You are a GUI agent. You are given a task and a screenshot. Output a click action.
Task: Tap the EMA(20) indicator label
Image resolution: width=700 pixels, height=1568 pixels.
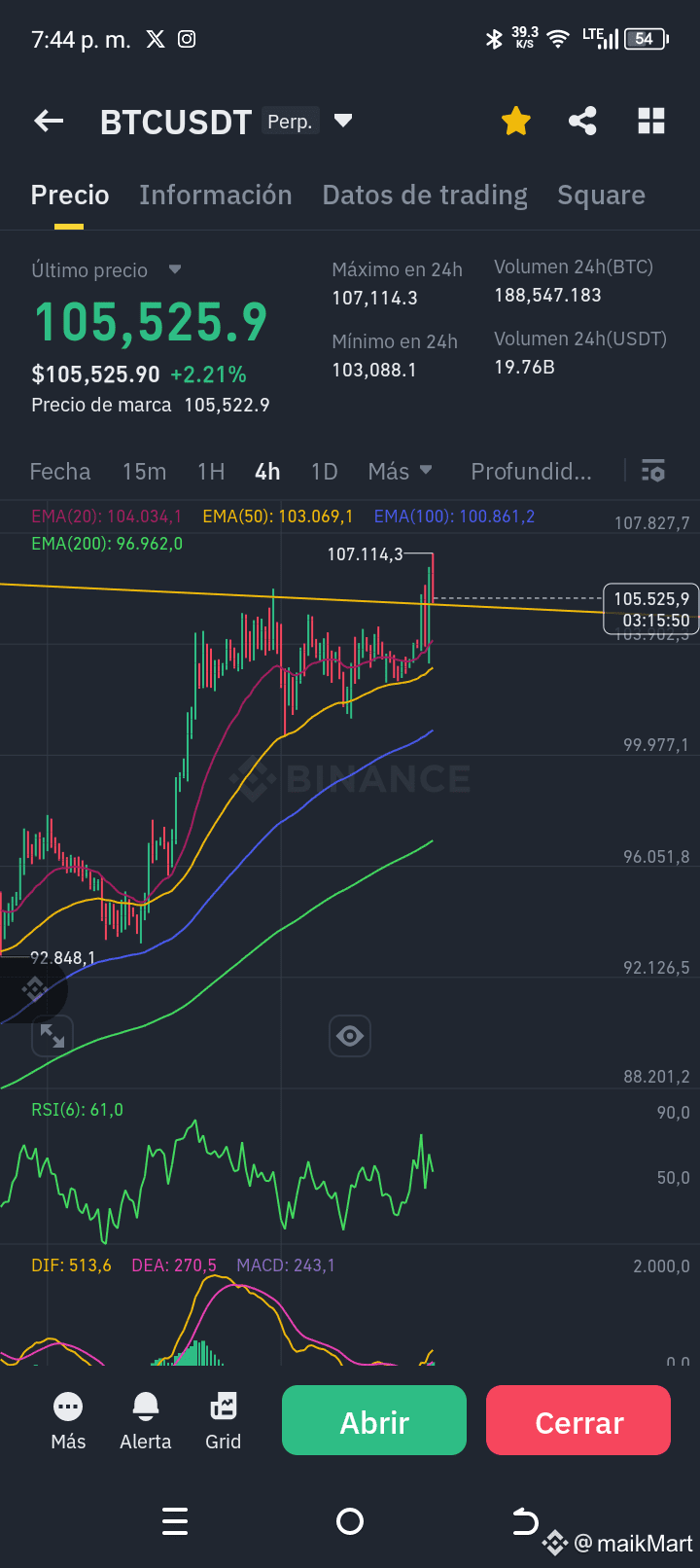point(106,517)
